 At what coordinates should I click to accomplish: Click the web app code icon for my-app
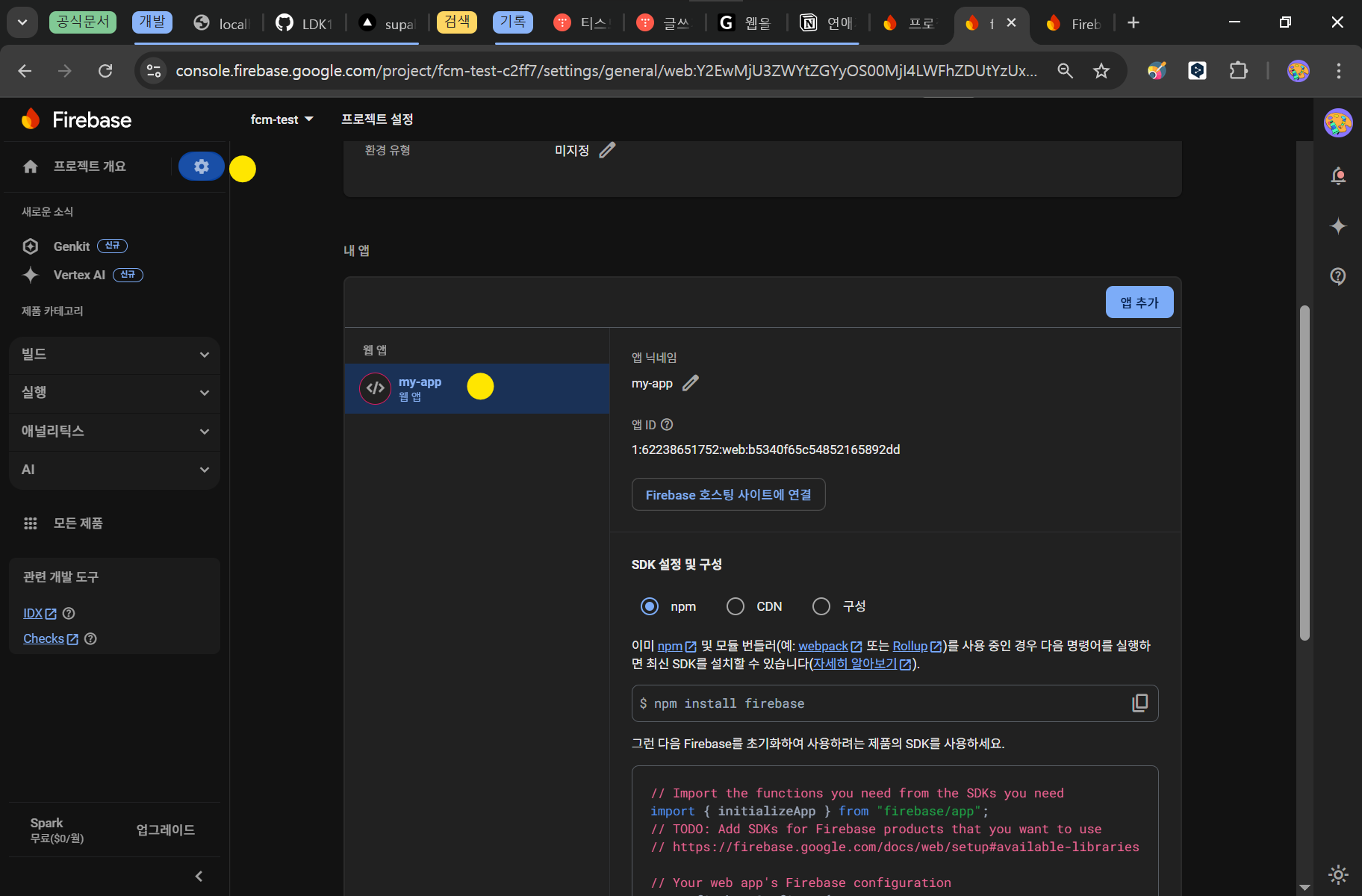376,388
